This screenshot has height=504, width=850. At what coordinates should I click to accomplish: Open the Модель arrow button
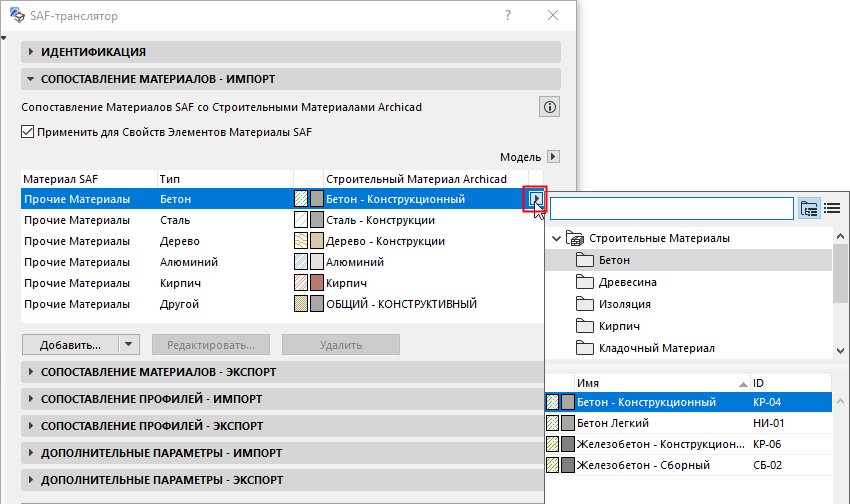[553, 157]
